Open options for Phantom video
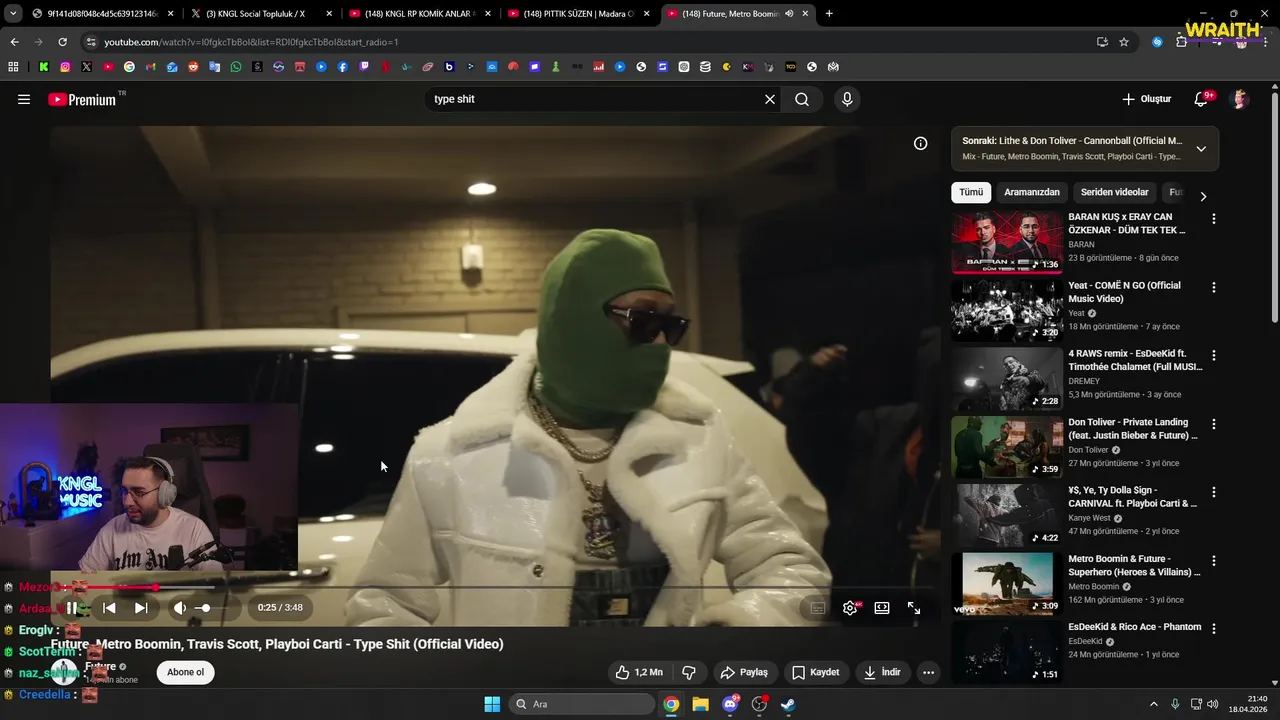Screen dimensions: 1280x720 [x=1214, y=628]
